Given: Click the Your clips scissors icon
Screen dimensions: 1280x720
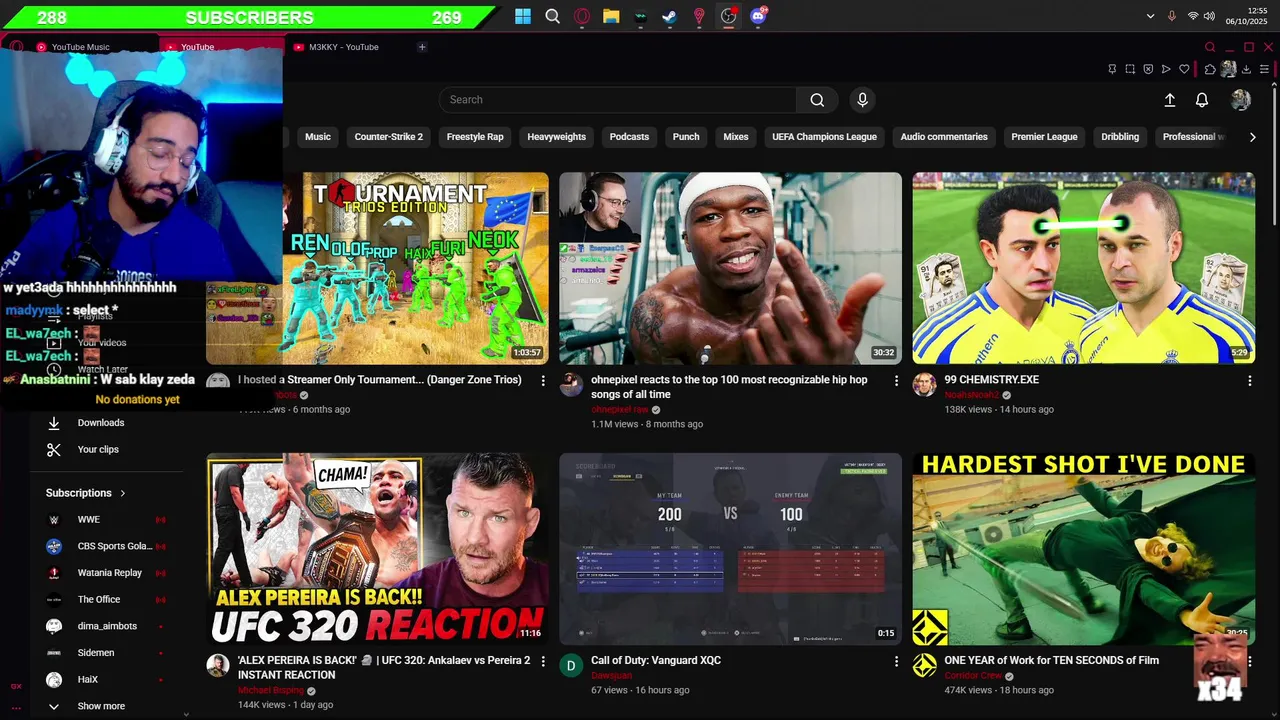Looking at the screenshot, I should pyautogui.click(x=54, y=450).
